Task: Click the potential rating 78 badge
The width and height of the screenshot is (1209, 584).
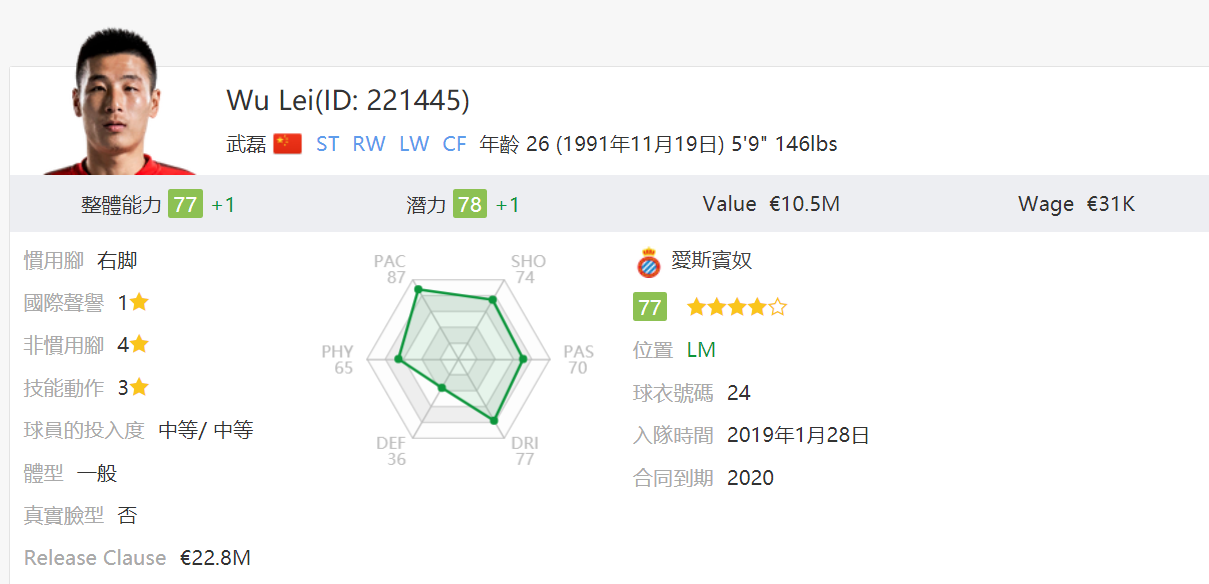Action: coord(469,204)
